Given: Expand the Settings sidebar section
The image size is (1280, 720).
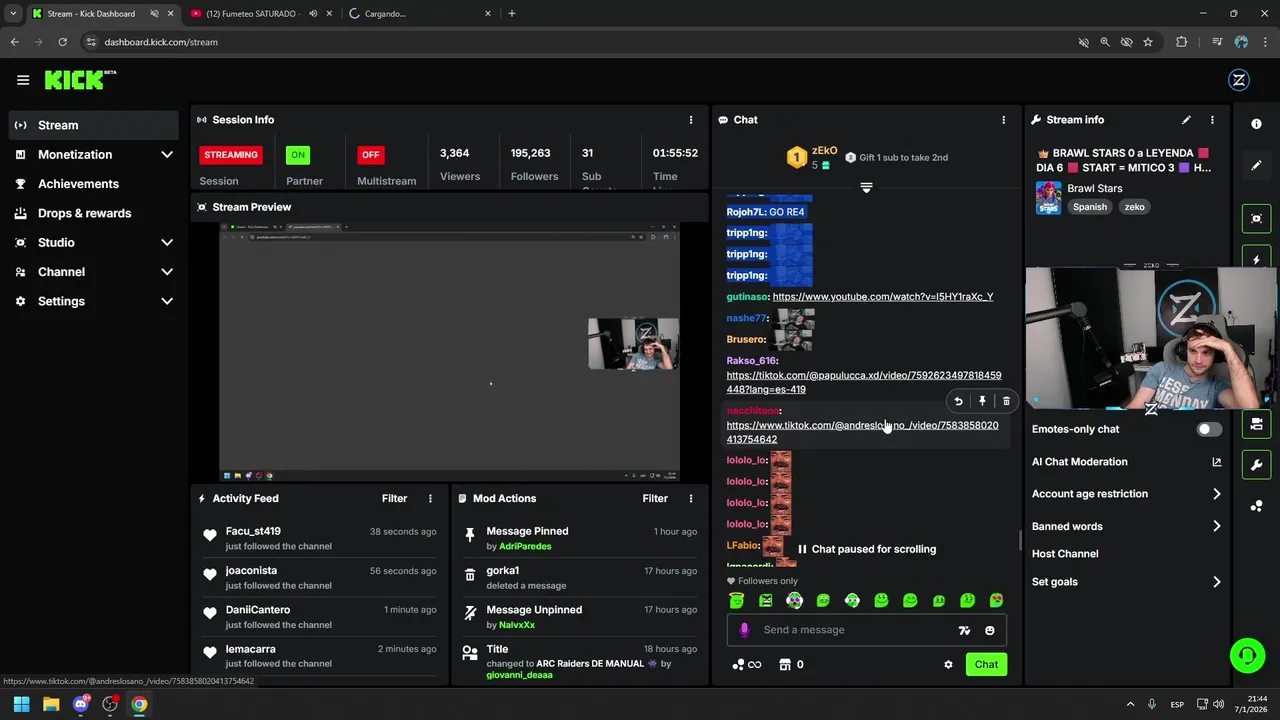Looking at the screenshot, I should tap(167, 301).
